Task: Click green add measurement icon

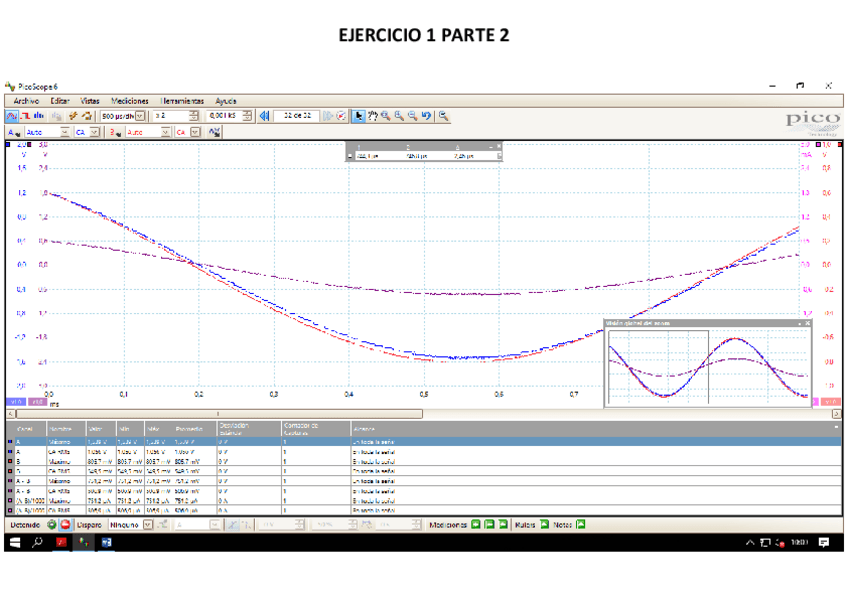Action: pyautogui.click(x=476, y=524)
